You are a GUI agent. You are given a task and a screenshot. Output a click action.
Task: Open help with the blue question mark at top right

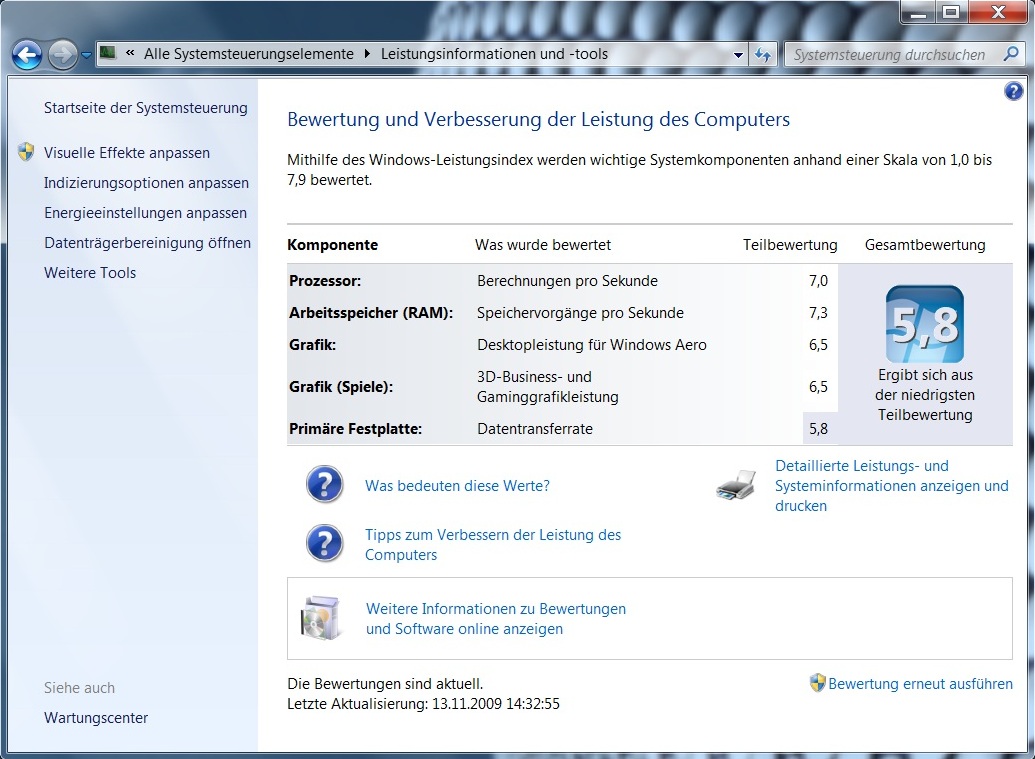tap(1013, 91)
